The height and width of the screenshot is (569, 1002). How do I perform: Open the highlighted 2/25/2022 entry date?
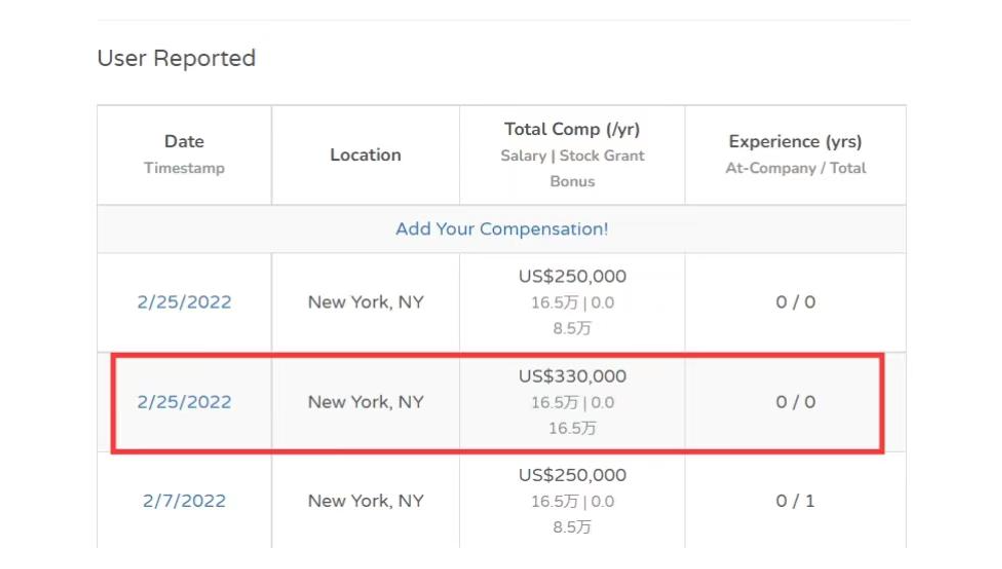coord(184,402)
